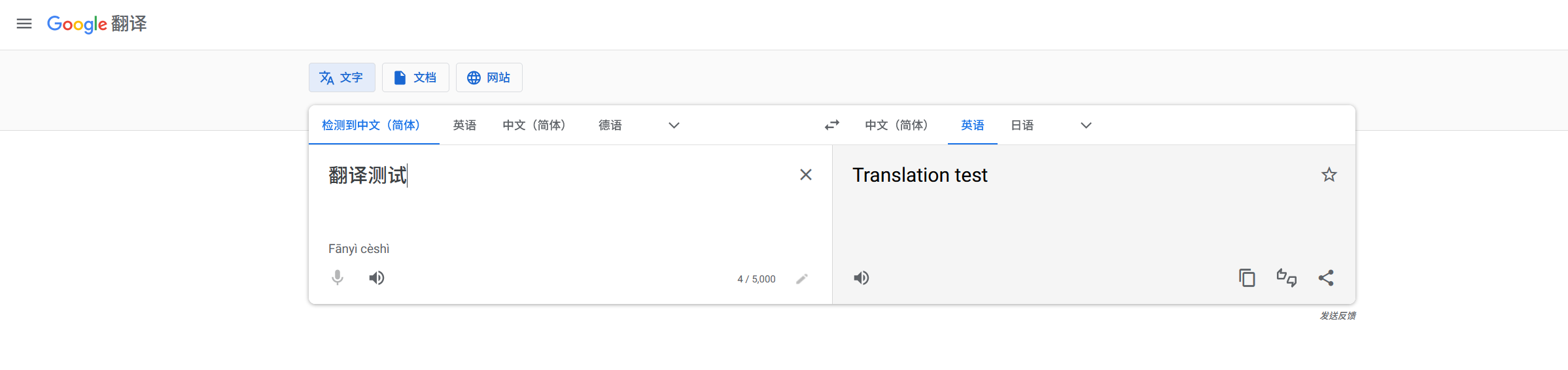Select 英语 as the source language
This screenshot has width=1568, height=370.
(x=464, y=126)
